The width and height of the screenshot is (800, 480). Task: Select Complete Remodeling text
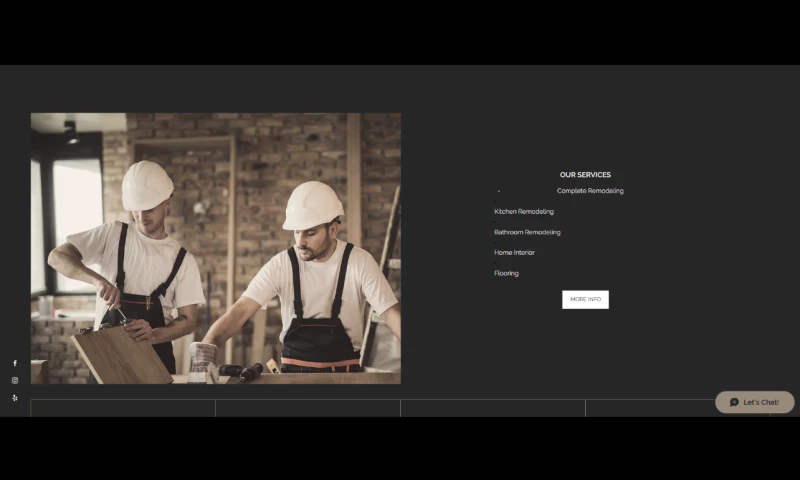pyautogui.click(x=590, y=191)
